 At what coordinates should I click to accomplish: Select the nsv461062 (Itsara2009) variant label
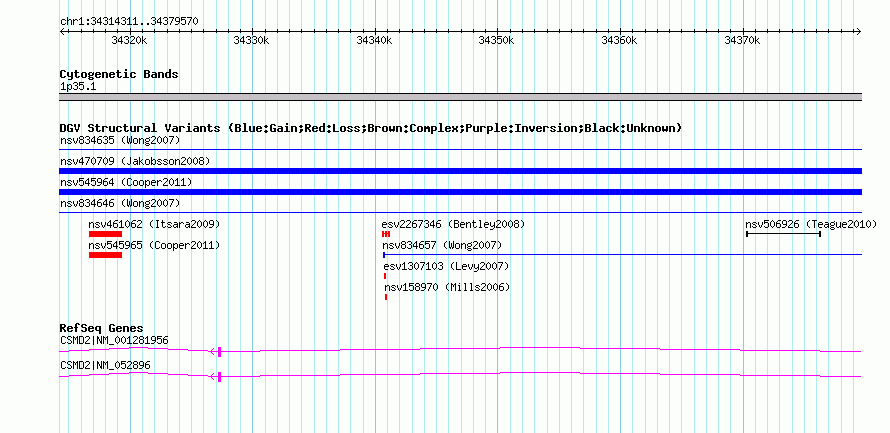tap(154, 224)
